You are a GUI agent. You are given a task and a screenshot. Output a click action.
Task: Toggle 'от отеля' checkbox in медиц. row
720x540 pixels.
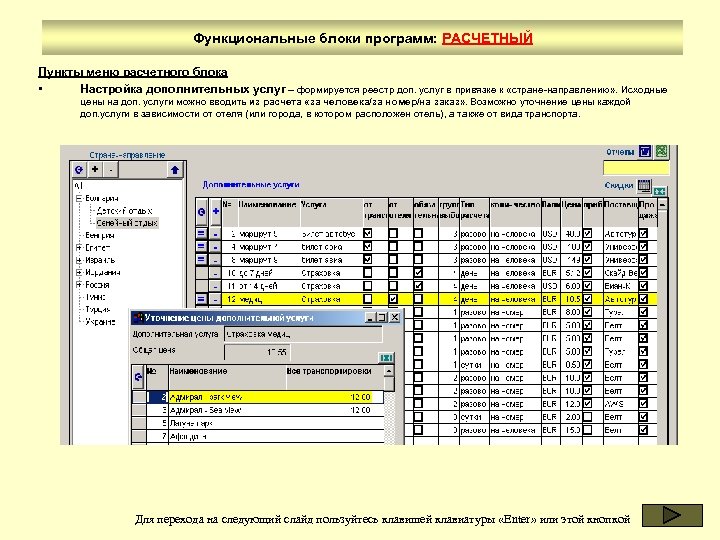pos(393,299)
